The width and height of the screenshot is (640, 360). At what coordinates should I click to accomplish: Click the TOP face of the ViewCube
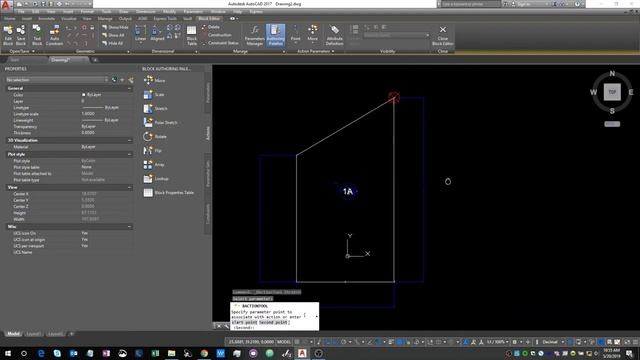point(612,92)
